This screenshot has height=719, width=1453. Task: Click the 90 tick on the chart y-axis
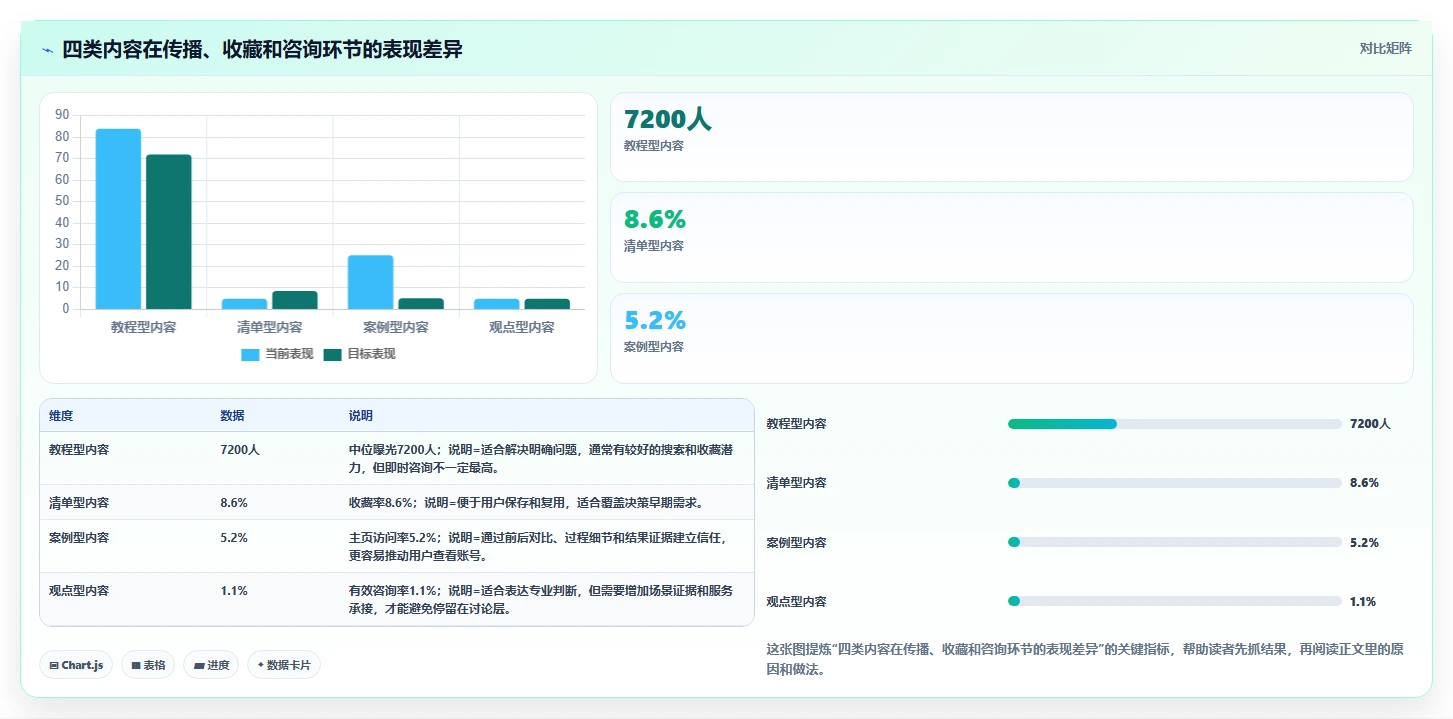[x=62, y=115]
